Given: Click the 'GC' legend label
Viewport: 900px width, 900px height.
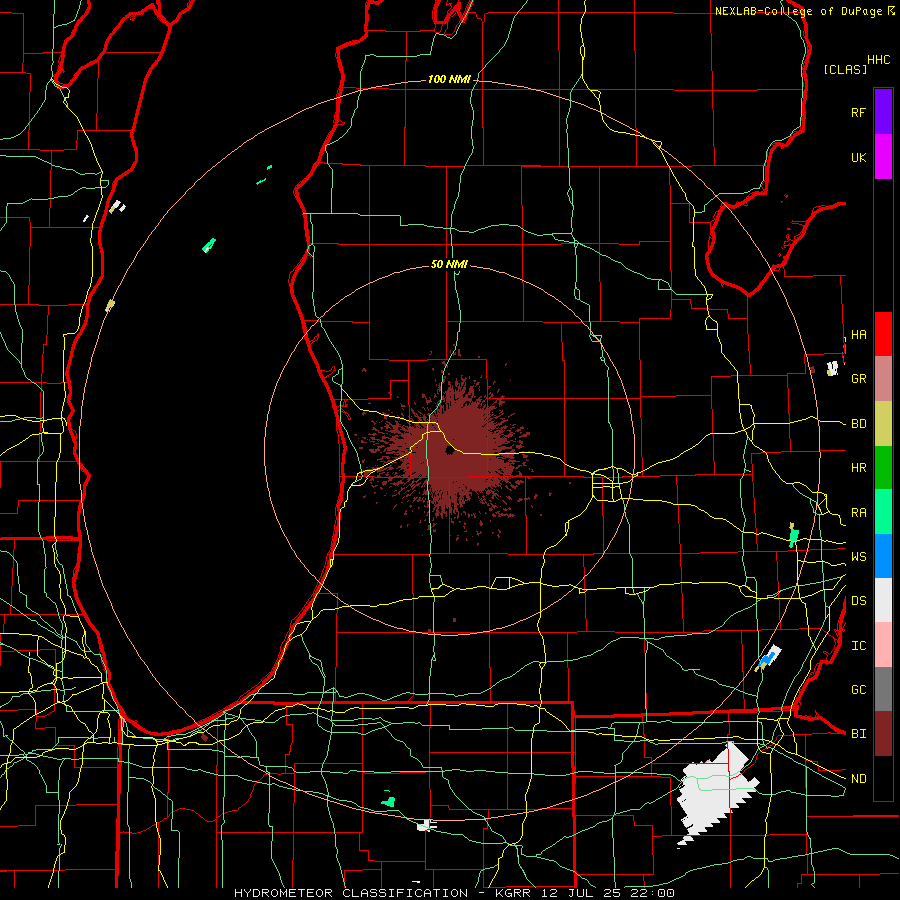Looking at the screenshot, I should [859, 690].
